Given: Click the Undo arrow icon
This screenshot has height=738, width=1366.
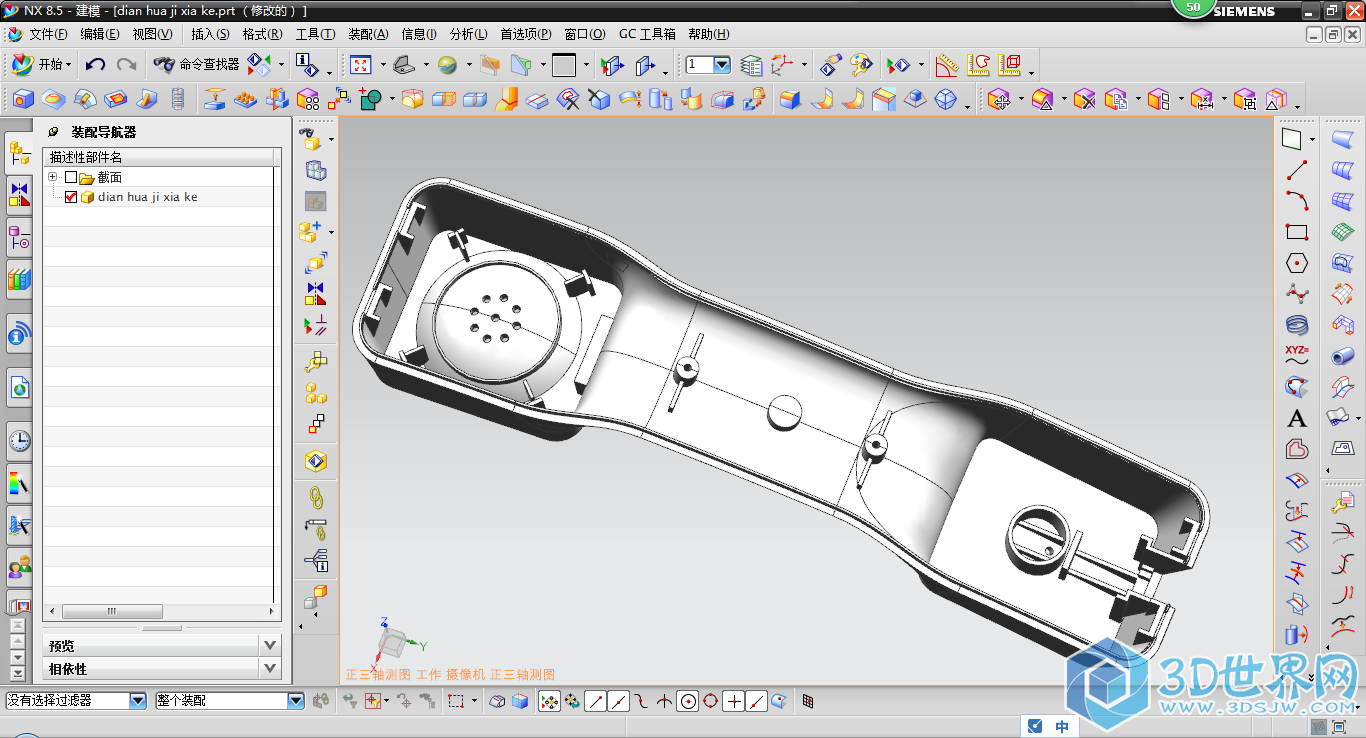Looking at the screenshot, I should pyautogui.click(x=95, y=65).
